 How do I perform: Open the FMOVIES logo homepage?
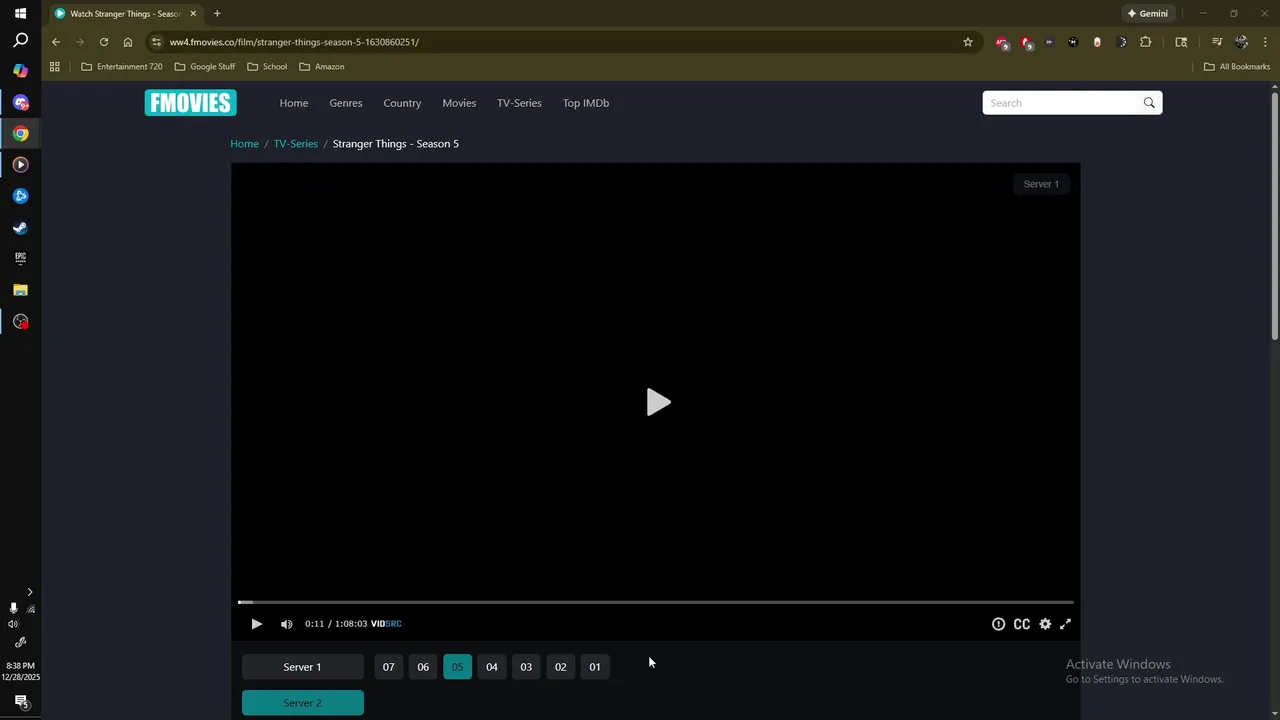[190, 103]
